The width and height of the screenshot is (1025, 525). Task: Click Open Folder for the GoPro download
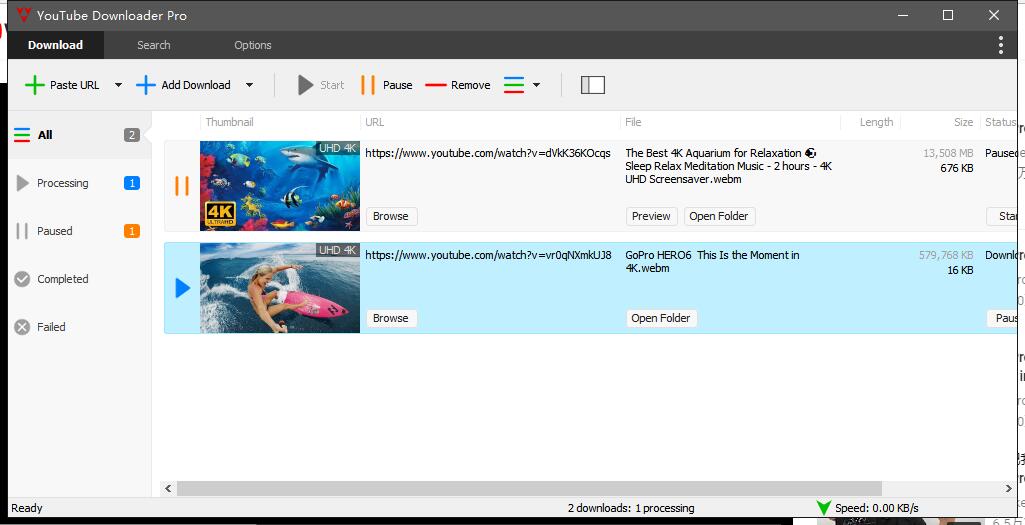[662, 318]
